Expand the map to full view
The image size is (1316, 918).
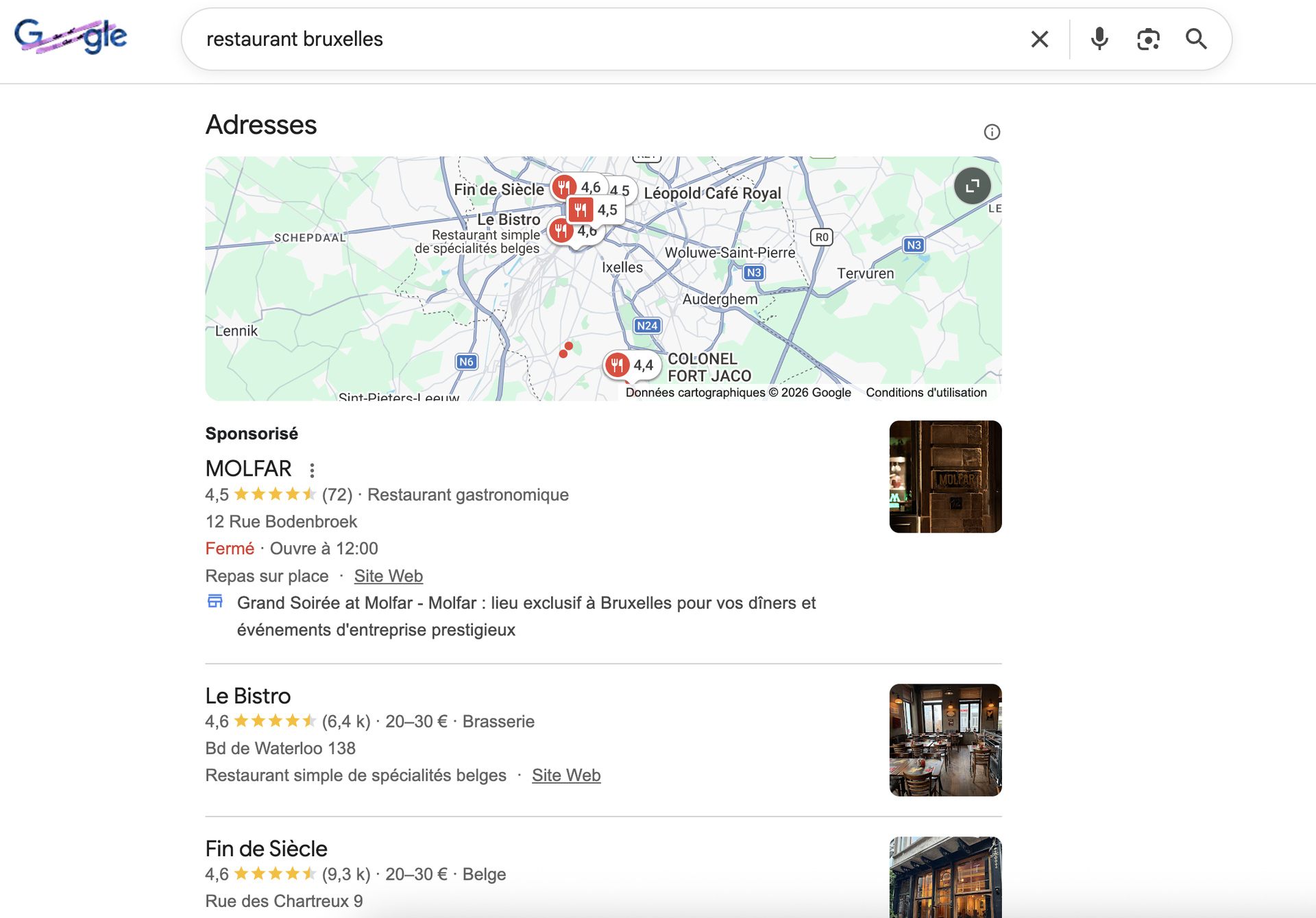(972, 186)
